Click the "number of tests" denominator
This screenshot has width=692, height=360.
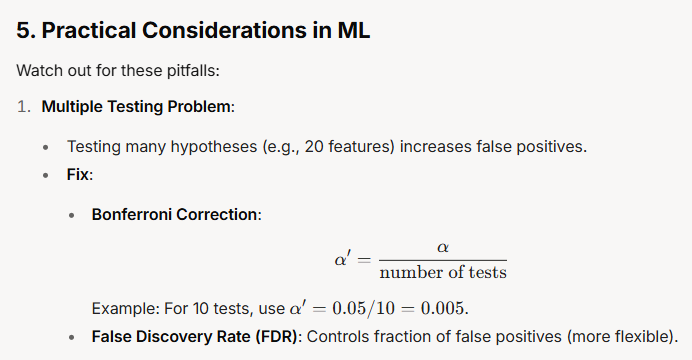[x=443, y=272]
